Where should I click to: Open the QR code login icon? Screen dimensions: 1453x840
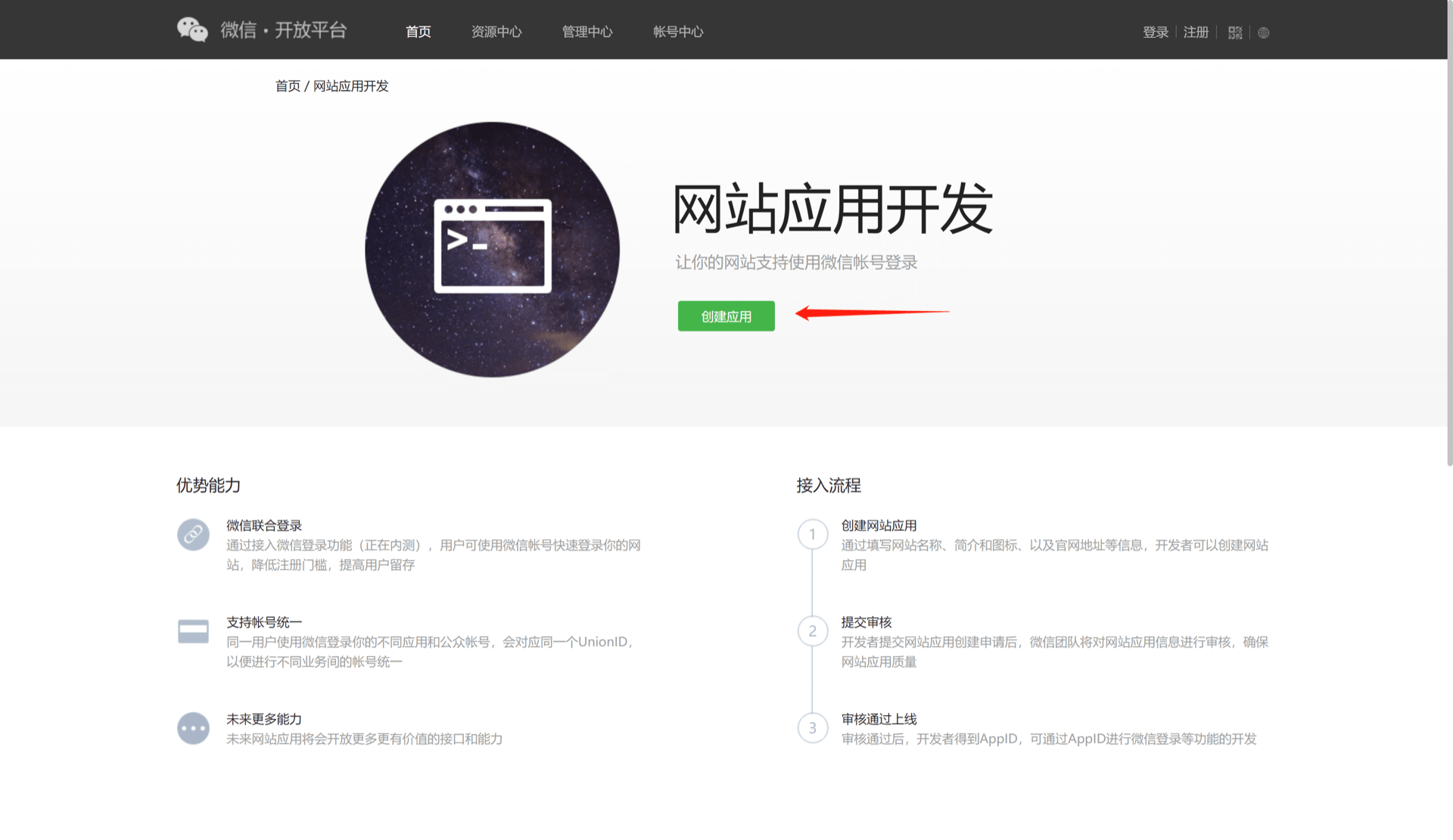[1234, 33]
